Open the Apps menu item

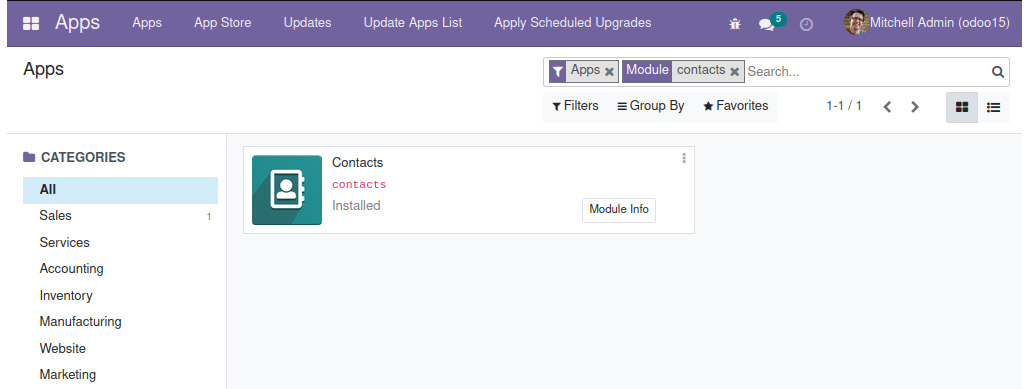(x=147, y=23)
